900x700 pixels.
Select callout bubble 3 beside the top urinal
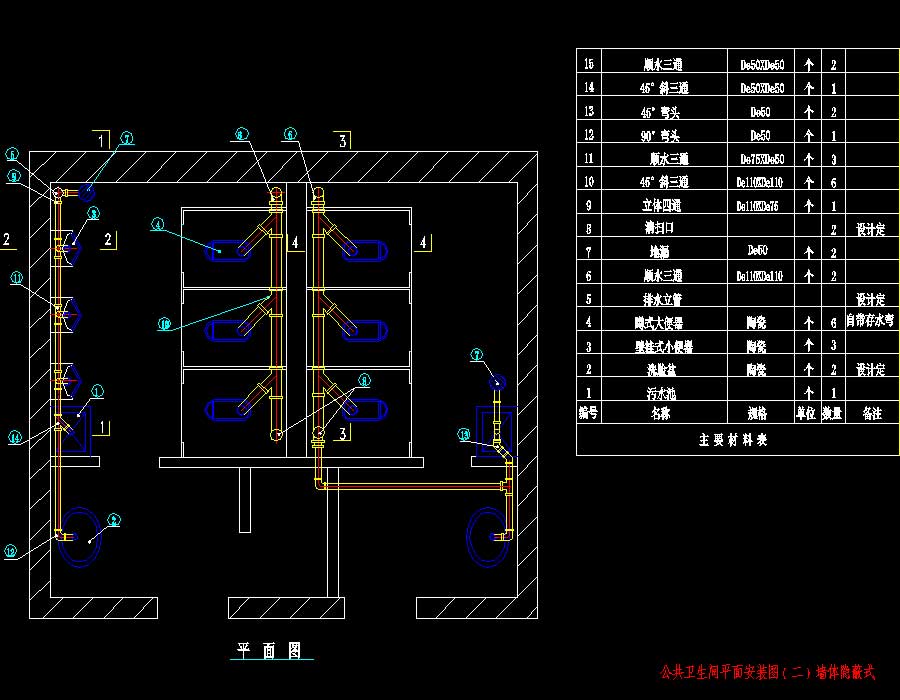click(93, 213)
